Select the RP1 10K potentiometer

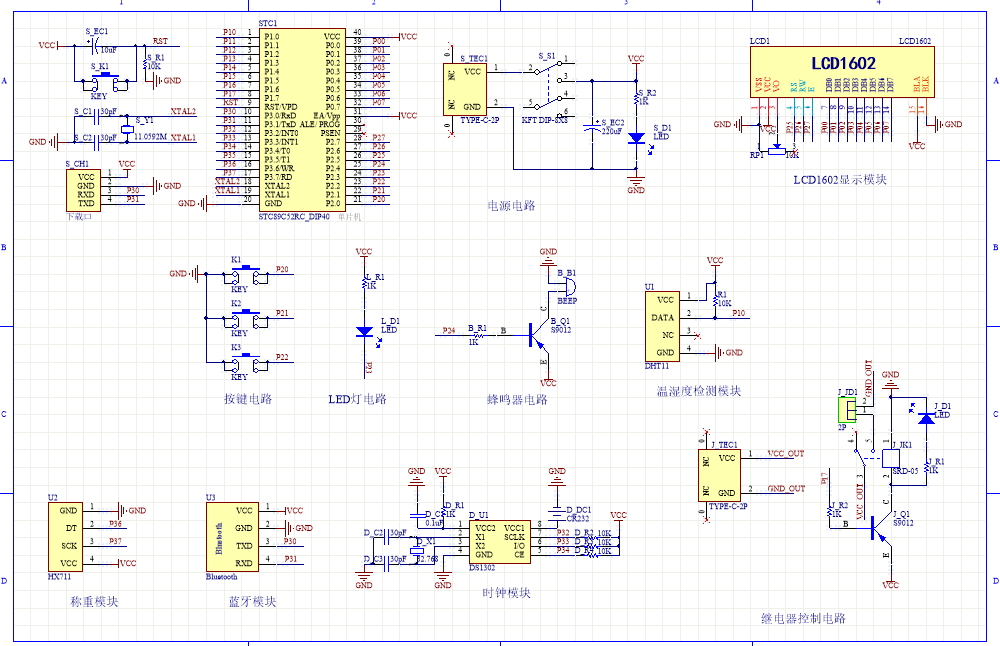click(776, 150)
